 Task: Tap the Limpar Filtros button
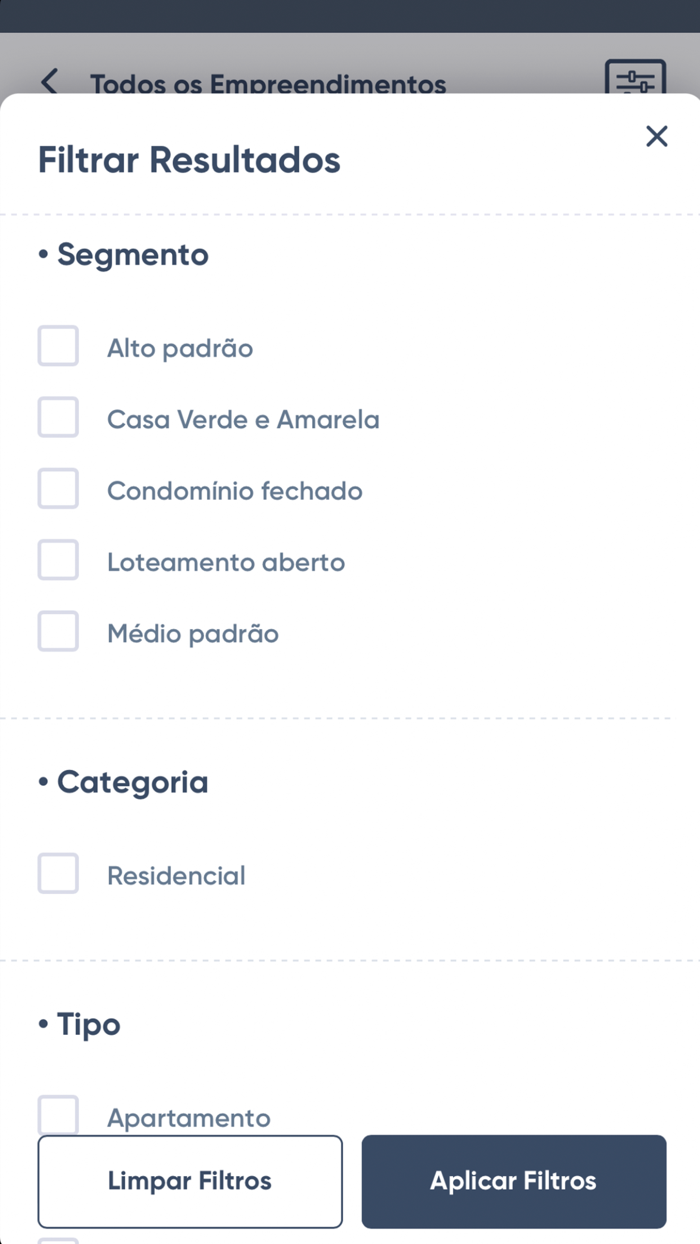tap(189, 1181)
